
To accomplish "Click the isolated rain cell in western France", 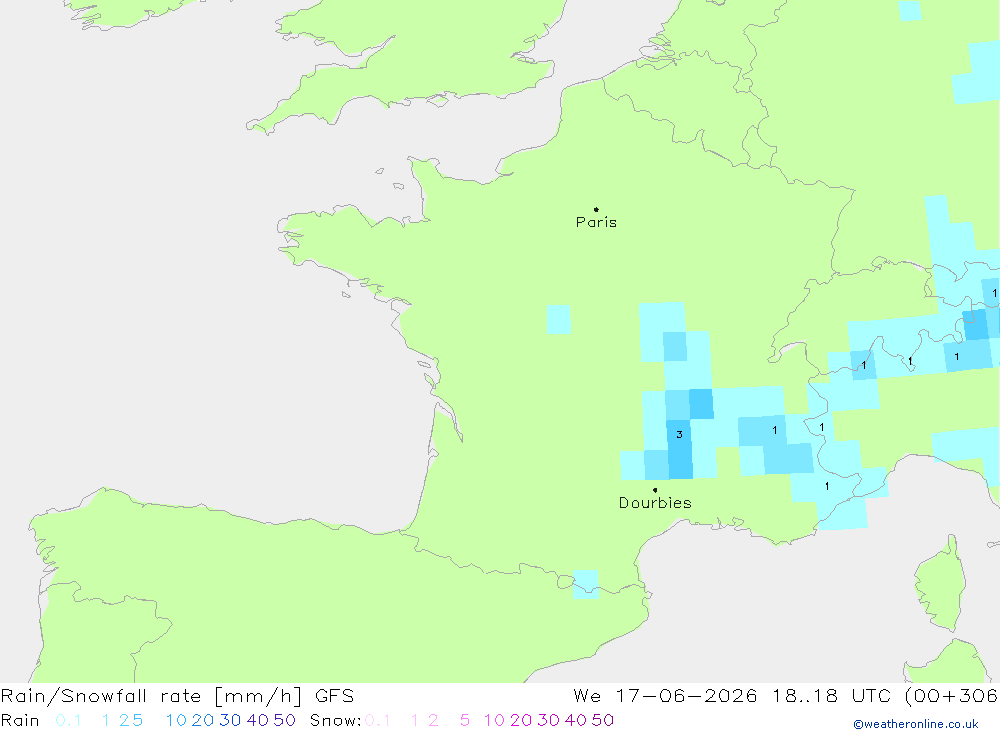I will (x=559, y=319).
